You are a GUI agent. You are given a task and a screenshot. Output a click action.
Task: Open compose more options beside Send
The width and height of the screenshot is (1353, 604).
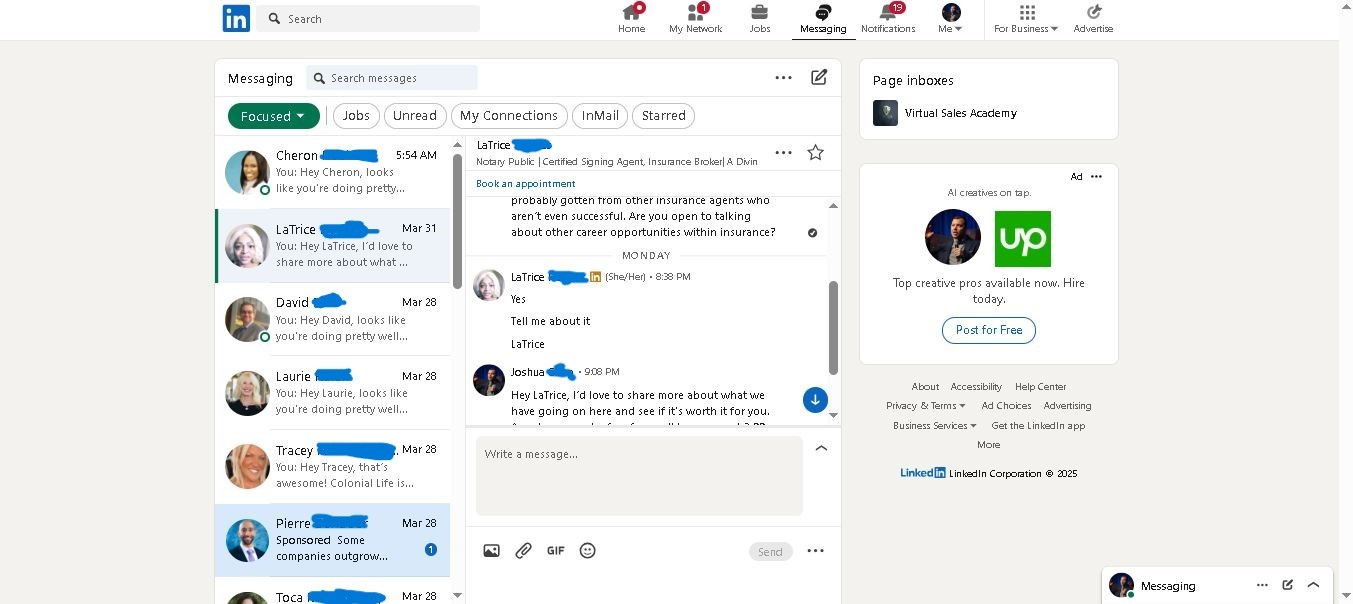[815, 551]
